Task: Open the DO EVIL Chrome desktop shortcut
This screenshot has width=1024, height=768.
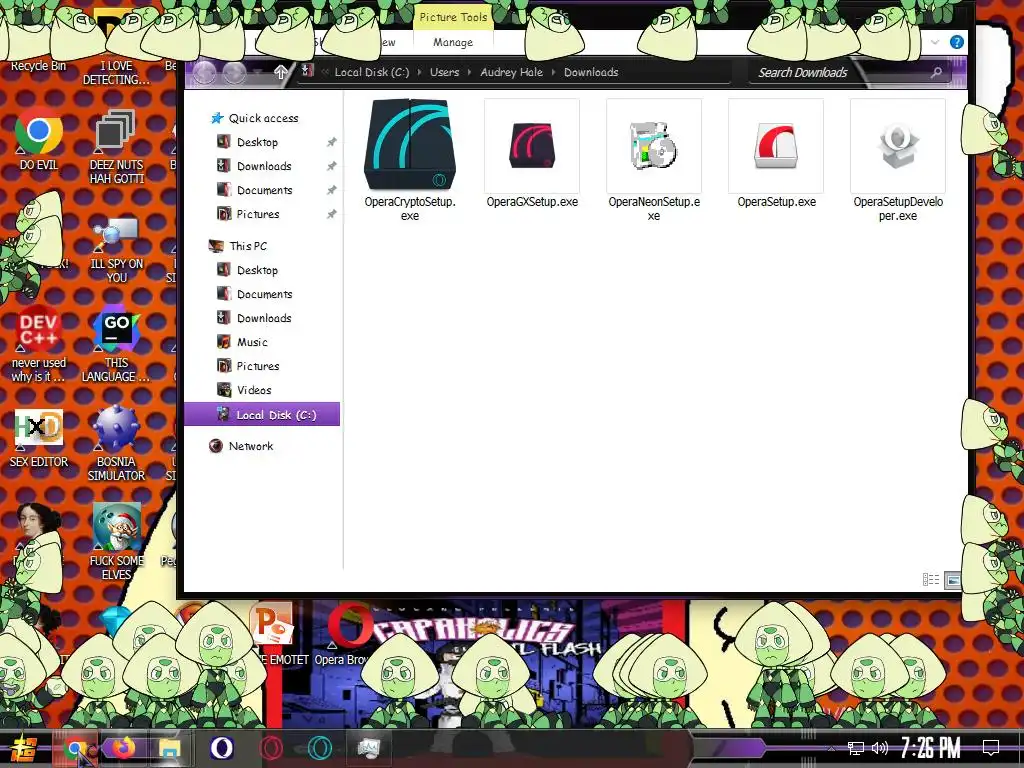Action: (39, 140)
